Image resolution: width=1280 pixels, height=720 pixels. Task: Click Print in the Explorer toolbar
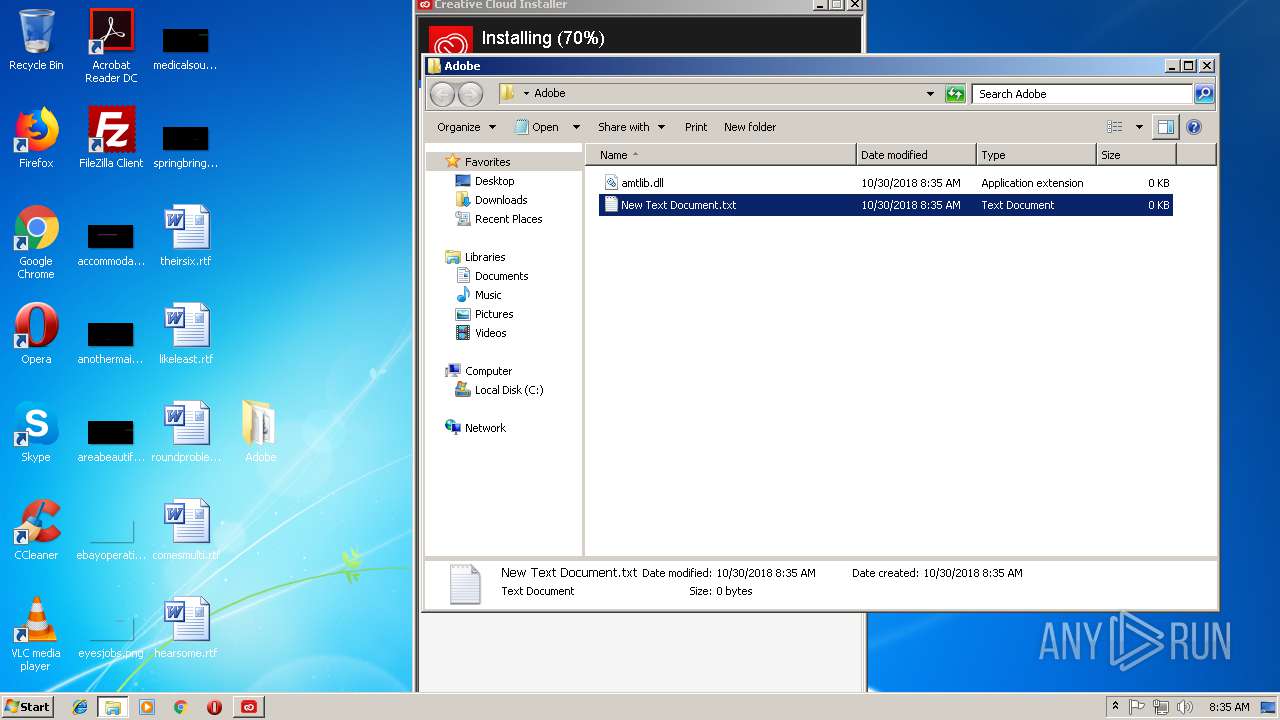696,127
